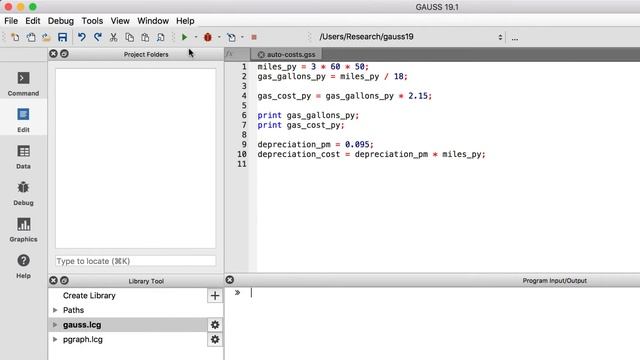Stop the running program
Viewport: 640px width, 360px height.
[254, 38]
